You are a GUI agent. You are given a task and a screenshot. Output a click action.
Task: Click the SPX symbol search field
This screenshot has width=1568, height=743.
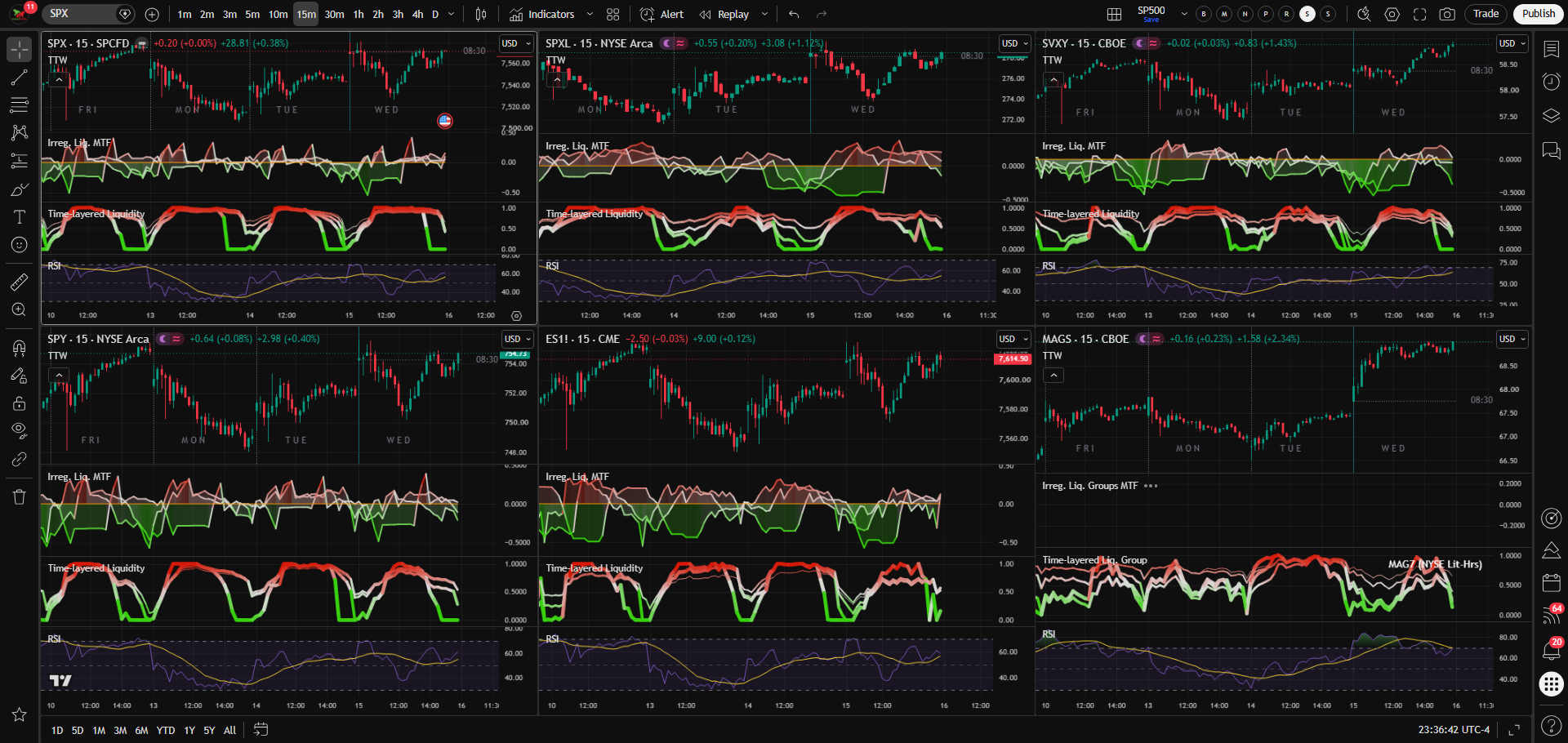click(x=78, y=14)
